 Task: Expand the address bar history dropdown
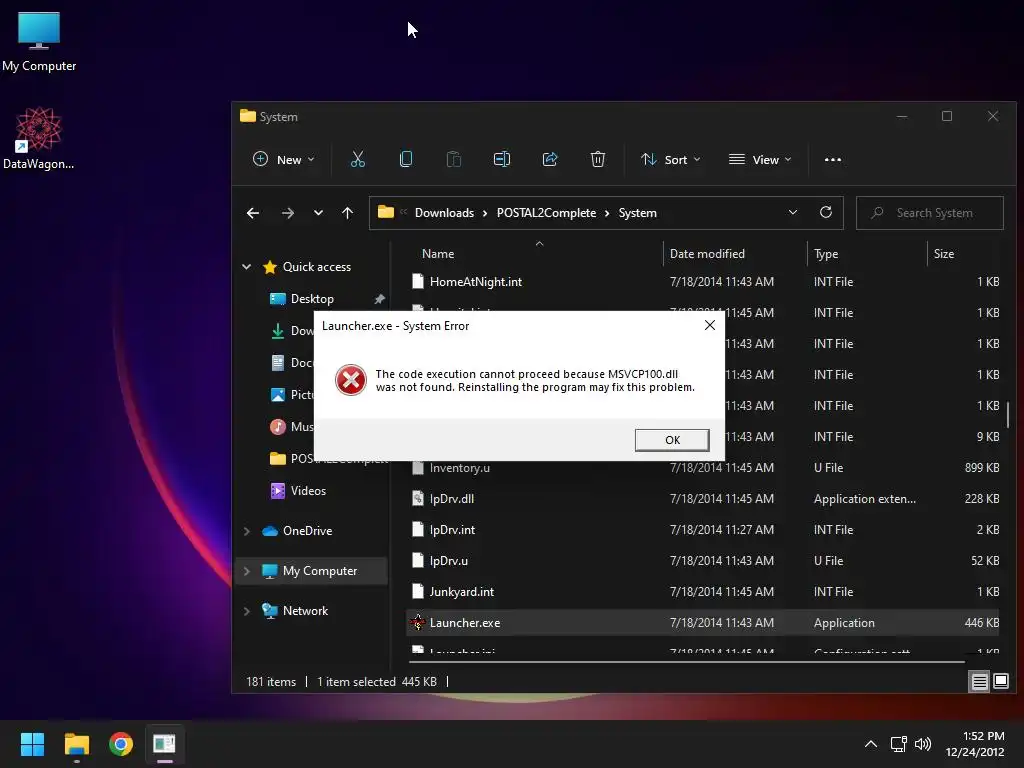click(x=793, y=212)
